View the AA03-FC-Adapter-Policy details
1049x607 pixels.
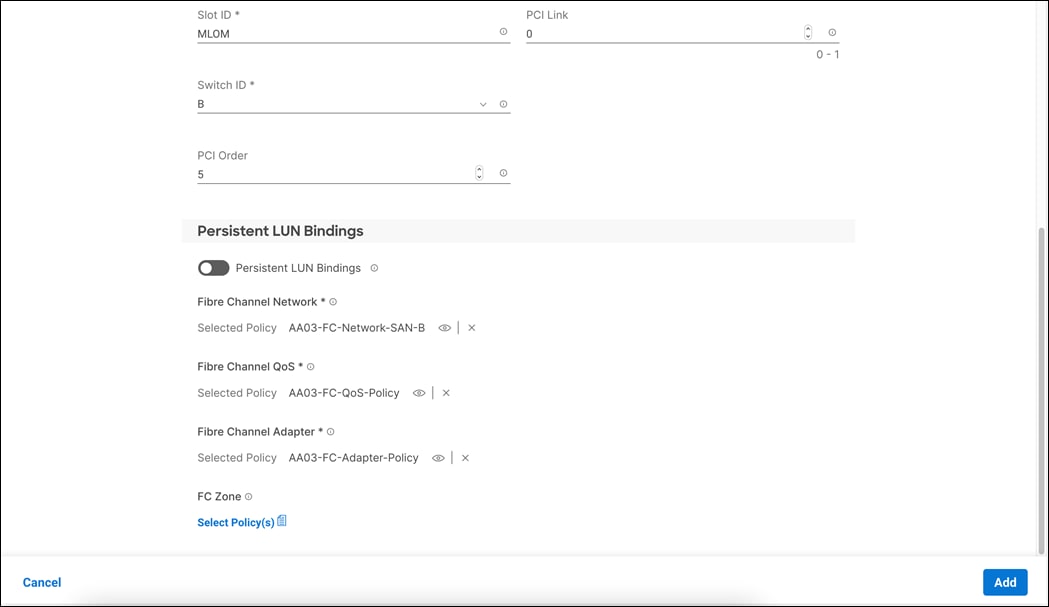[x=438, y=457]
